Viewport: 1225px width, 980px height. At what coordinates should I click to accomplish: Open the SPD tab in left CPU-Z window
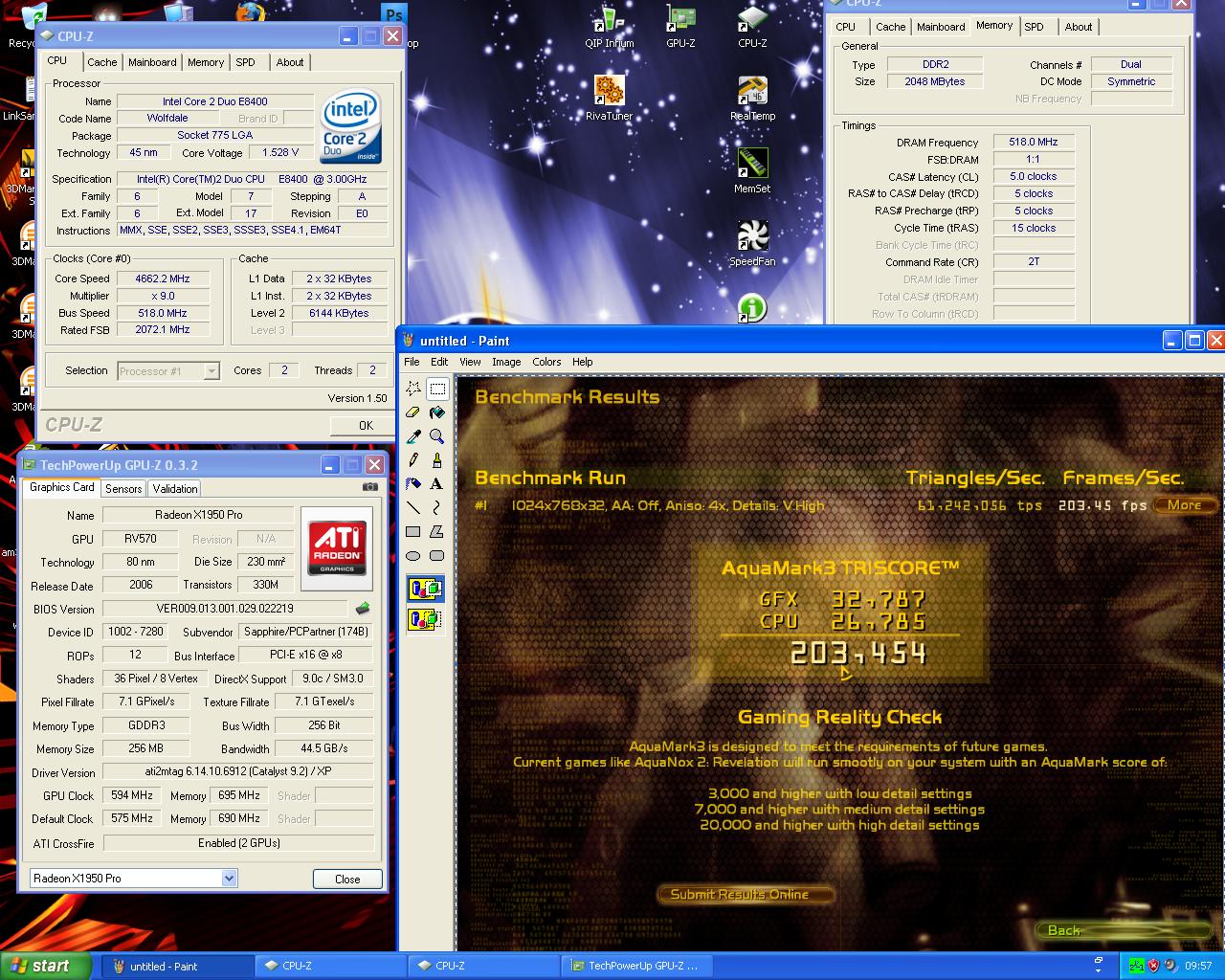[246, 62]
